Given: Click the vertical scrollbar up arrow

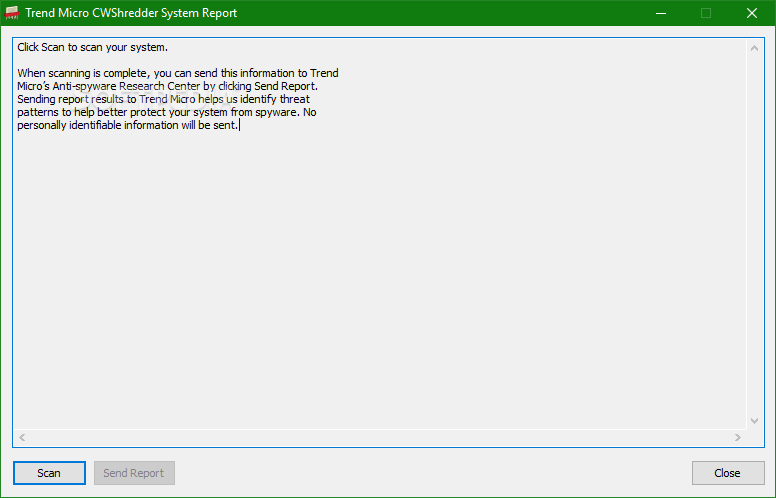Looking at the screenshot, I should tap(754, 48).
